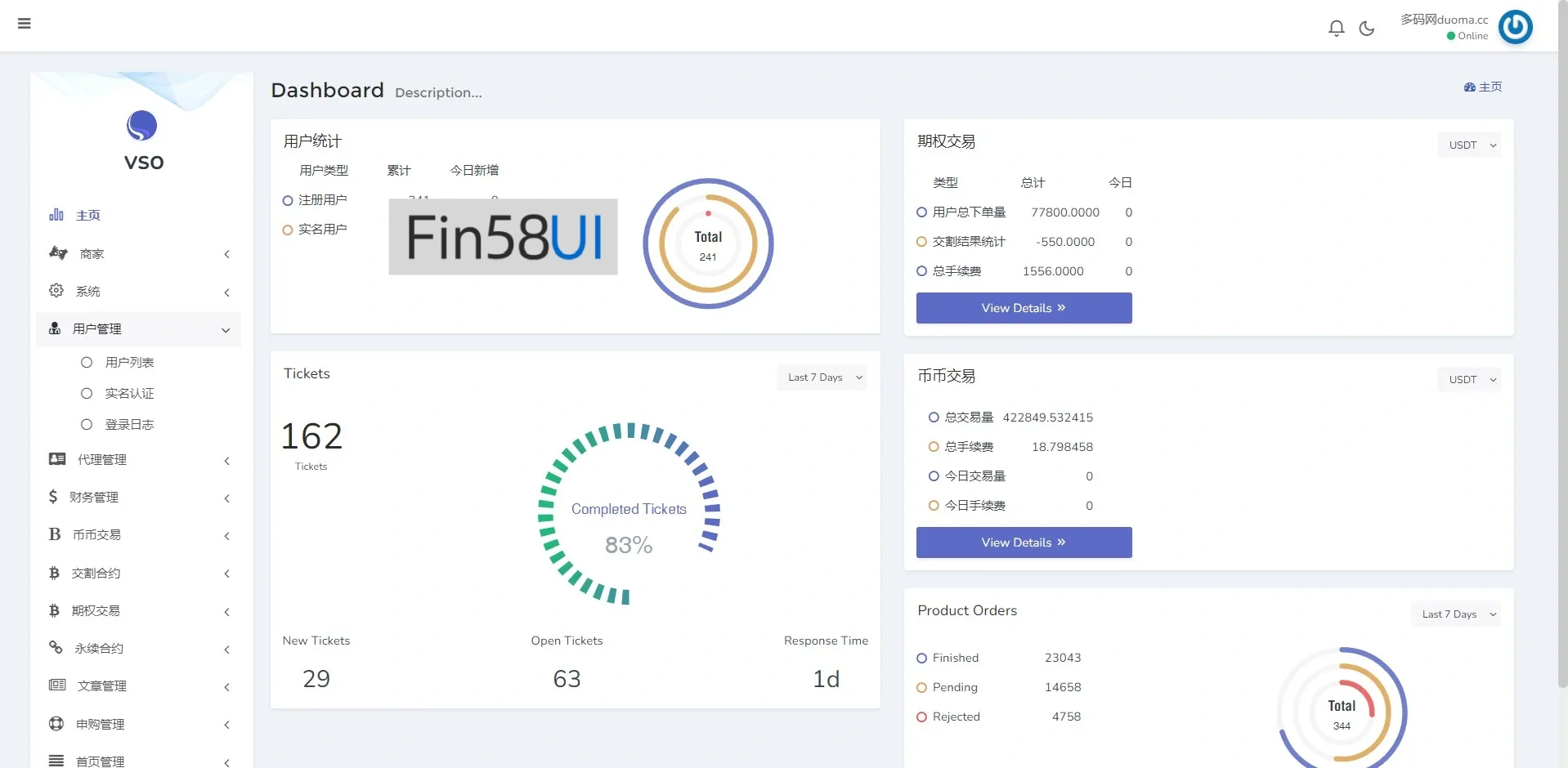The height and width of the screenshot is (768, 1568).
Task: Select 实名认证 submenu item
Action: coord(129,393)
